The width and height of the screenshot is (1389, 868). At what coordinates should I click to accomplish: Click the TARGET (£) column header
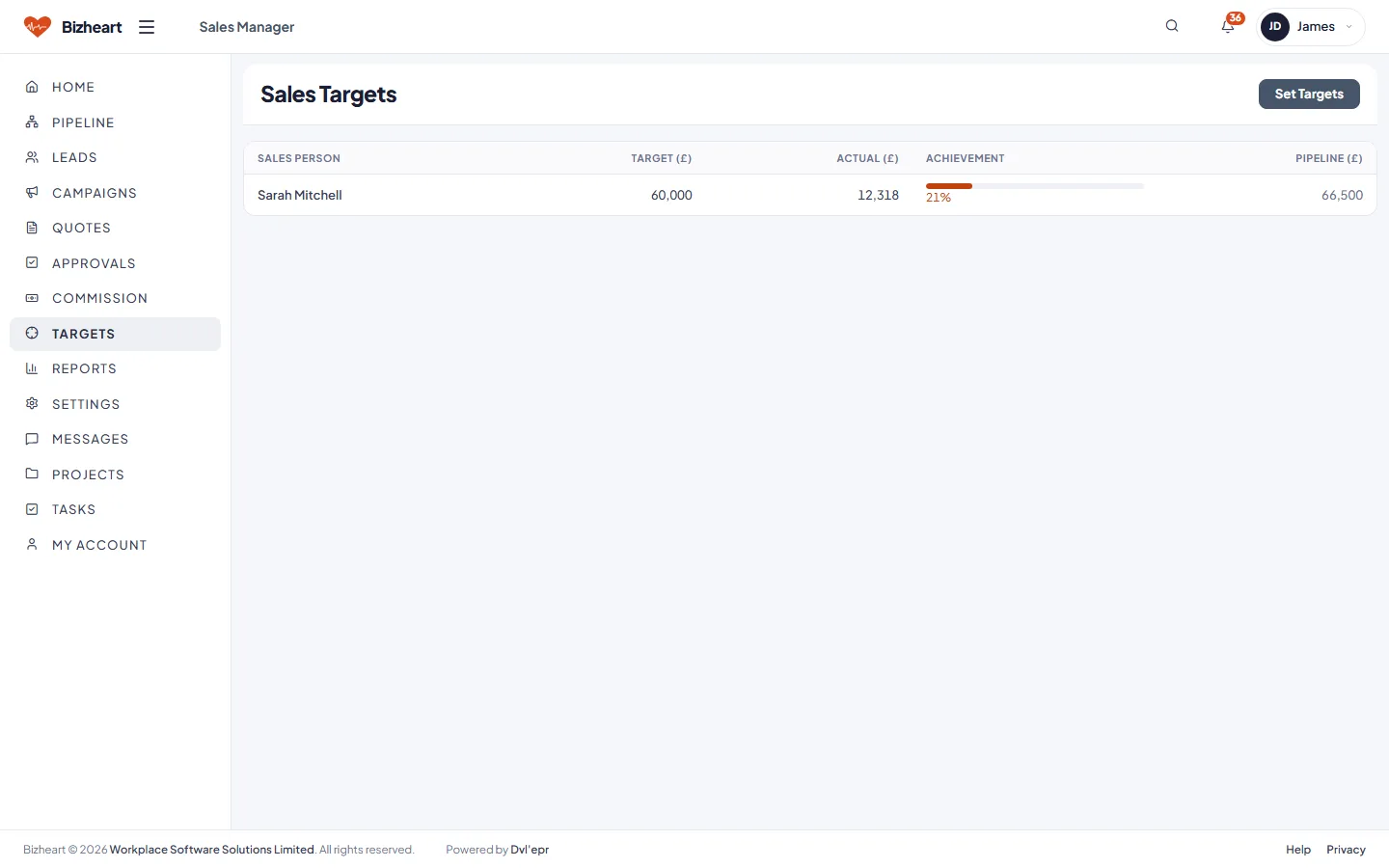point(662,158)
